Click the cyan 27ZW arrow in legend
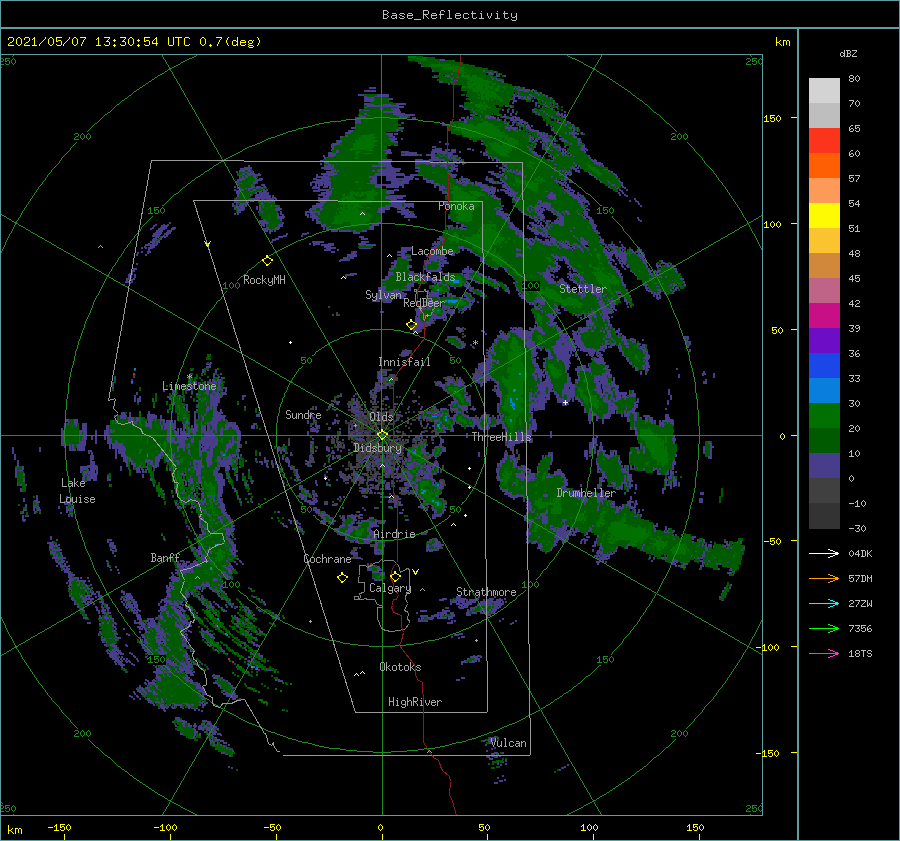Screen dimensions: 900x841 (x=824, y=603)
